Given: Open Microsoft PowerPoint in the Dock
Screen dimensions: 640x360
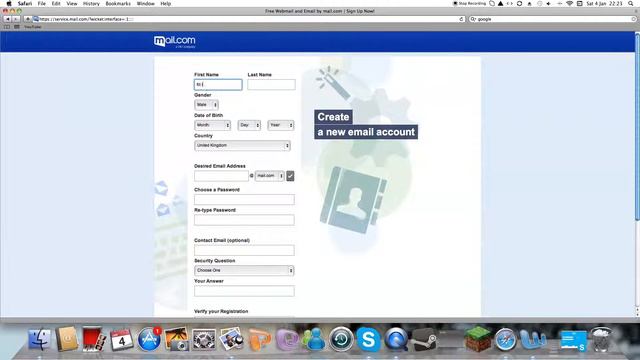Looking at the screenshot, I should coord(259,340).
